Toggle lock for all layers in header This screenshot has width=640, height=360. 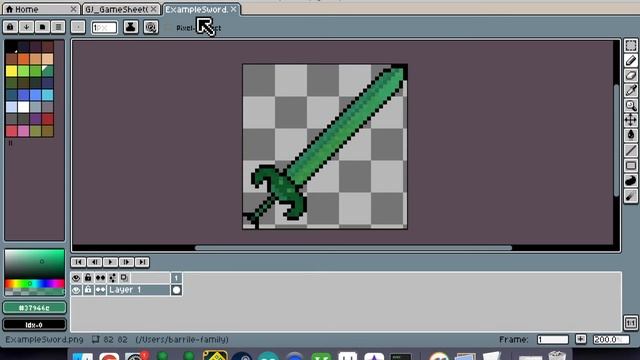click(88, 278)
